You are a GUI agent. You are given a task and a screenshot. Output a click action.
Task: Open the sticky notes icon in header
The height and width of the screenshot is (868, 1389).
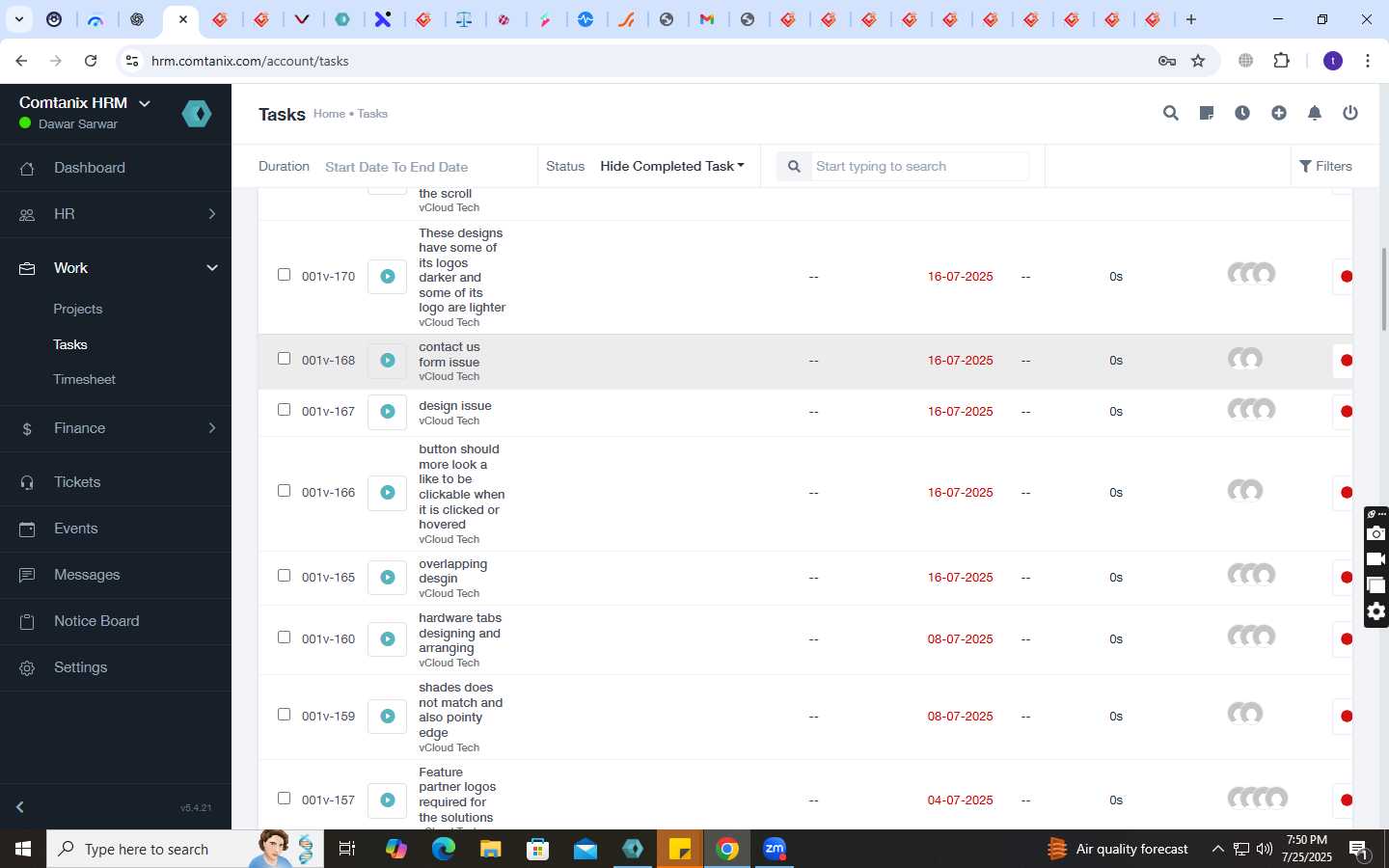point(1207,113)
